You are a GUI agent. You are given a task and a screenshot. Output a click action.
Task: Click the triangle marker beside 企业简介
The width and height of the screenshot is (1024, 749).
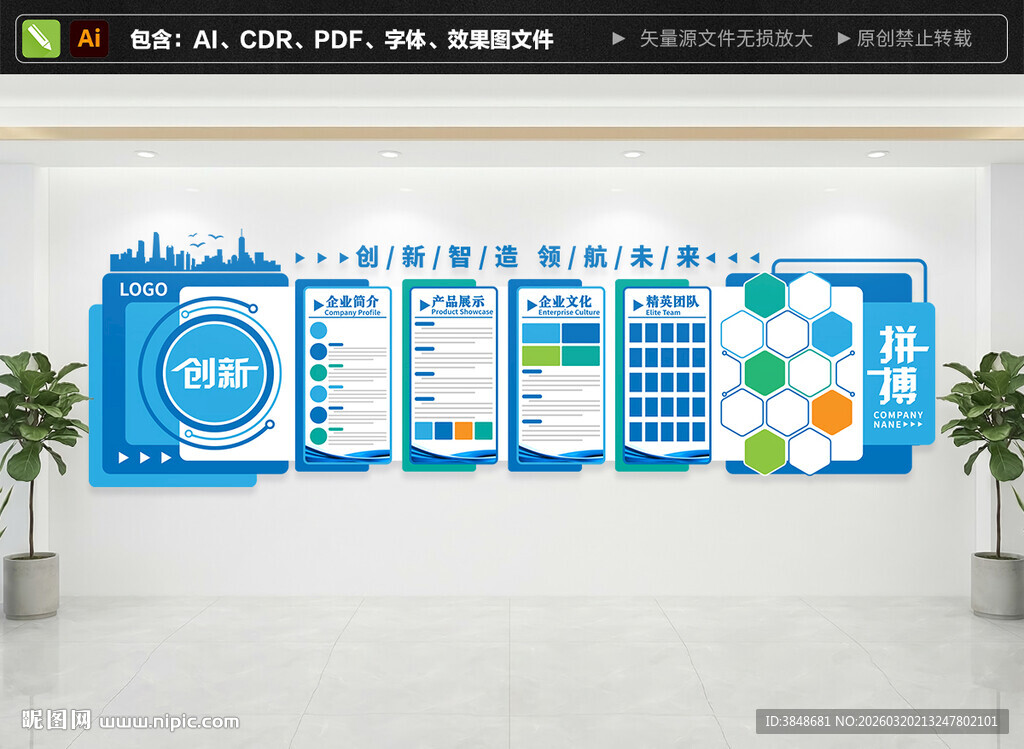[x=319, y=305]
